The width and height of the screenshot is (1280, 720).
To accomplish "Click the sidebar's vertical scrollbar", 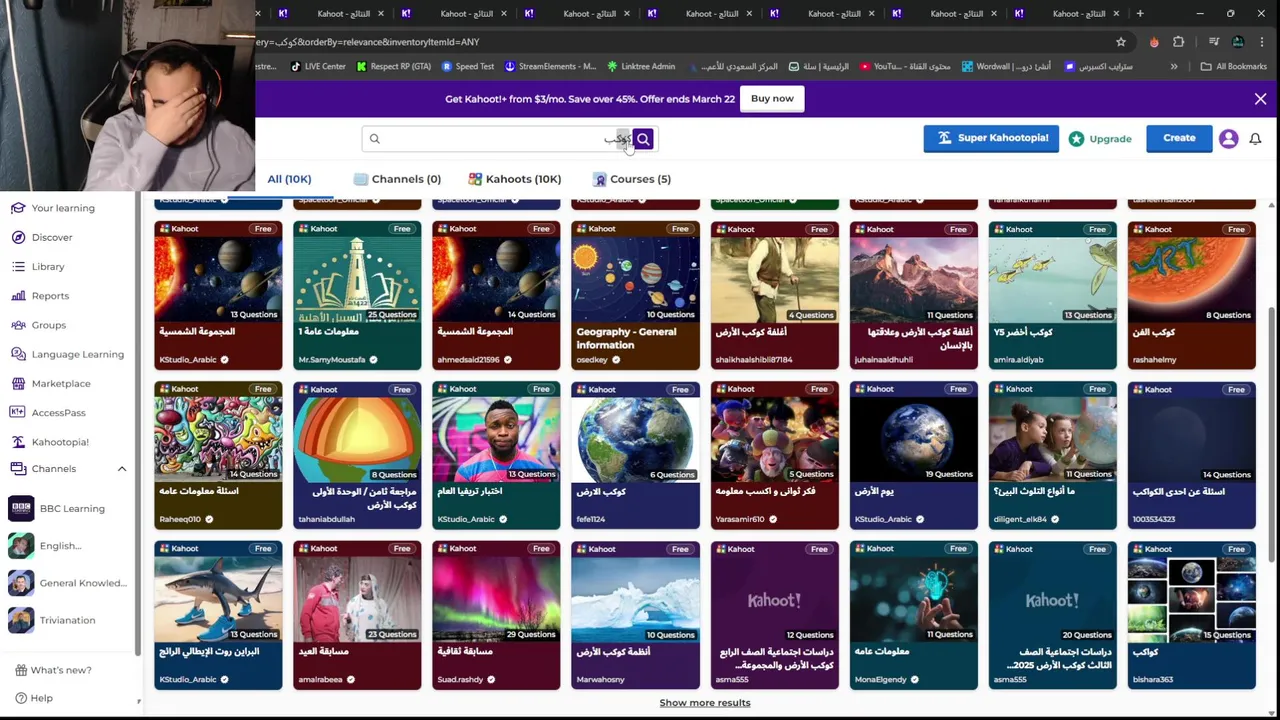I will pyautogui.click(x=138, y=425).
